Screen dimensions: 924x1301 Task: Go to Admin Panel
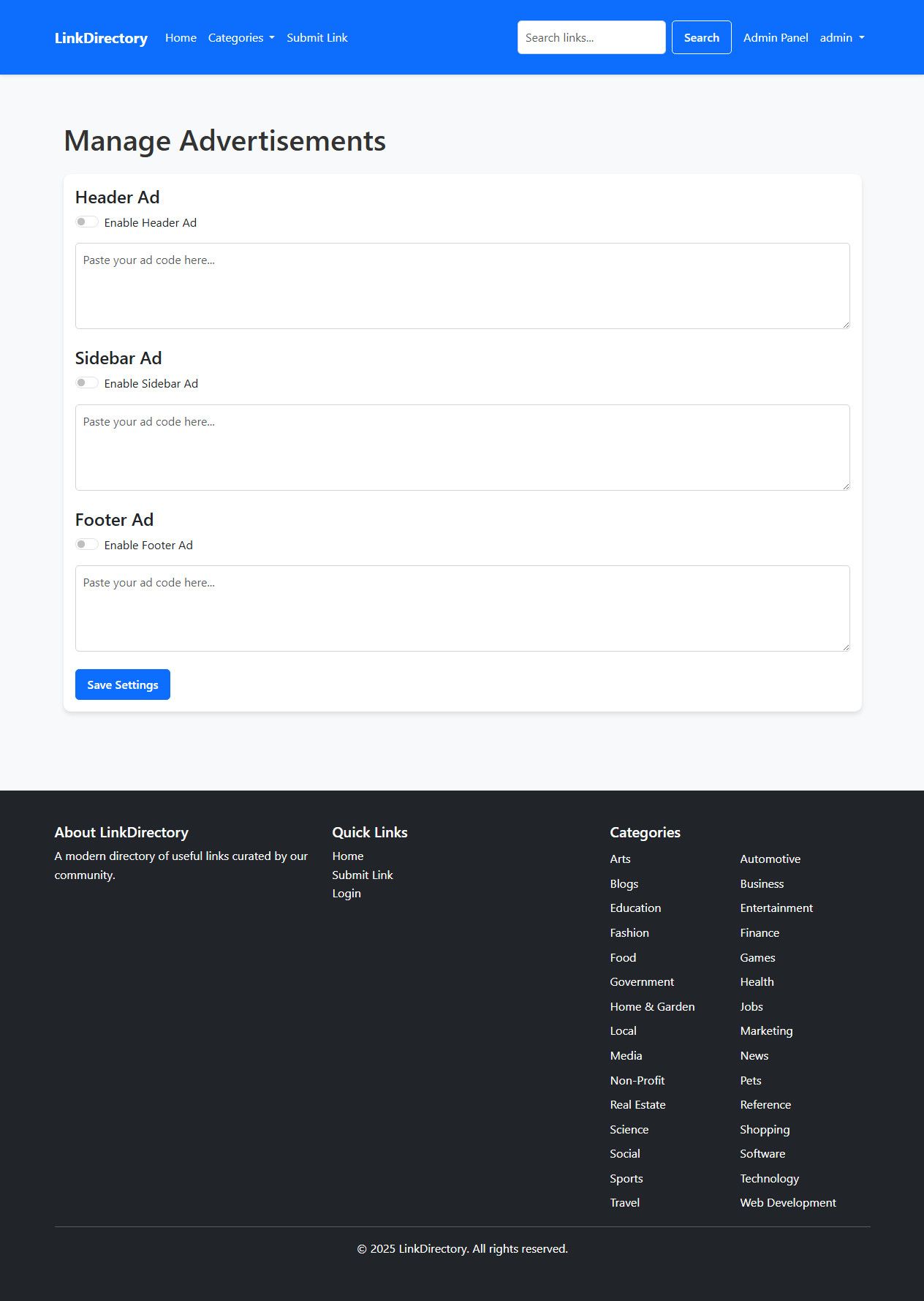pos(776,38)
